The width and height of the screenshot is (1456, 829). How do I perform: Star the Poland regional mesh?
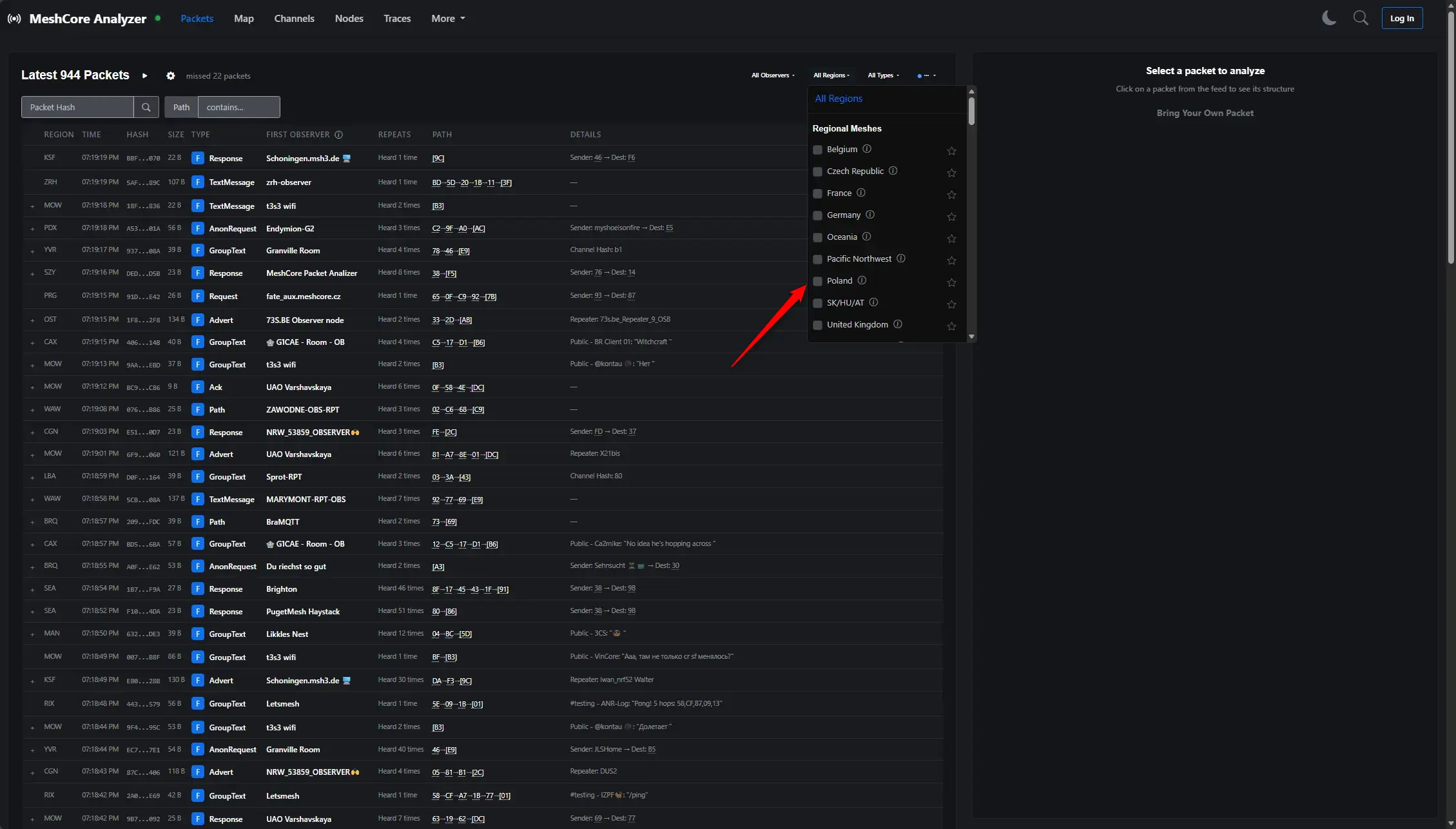(x=951, y=282)
